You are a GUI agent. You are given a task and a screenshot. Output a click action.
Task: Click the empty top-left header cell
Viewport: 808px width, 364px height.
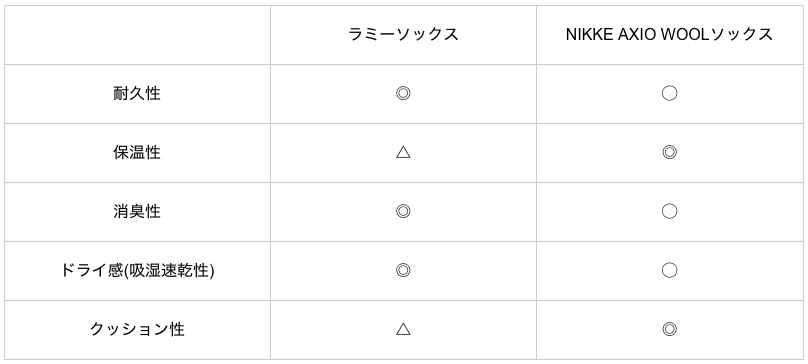(x=137, y=35)
